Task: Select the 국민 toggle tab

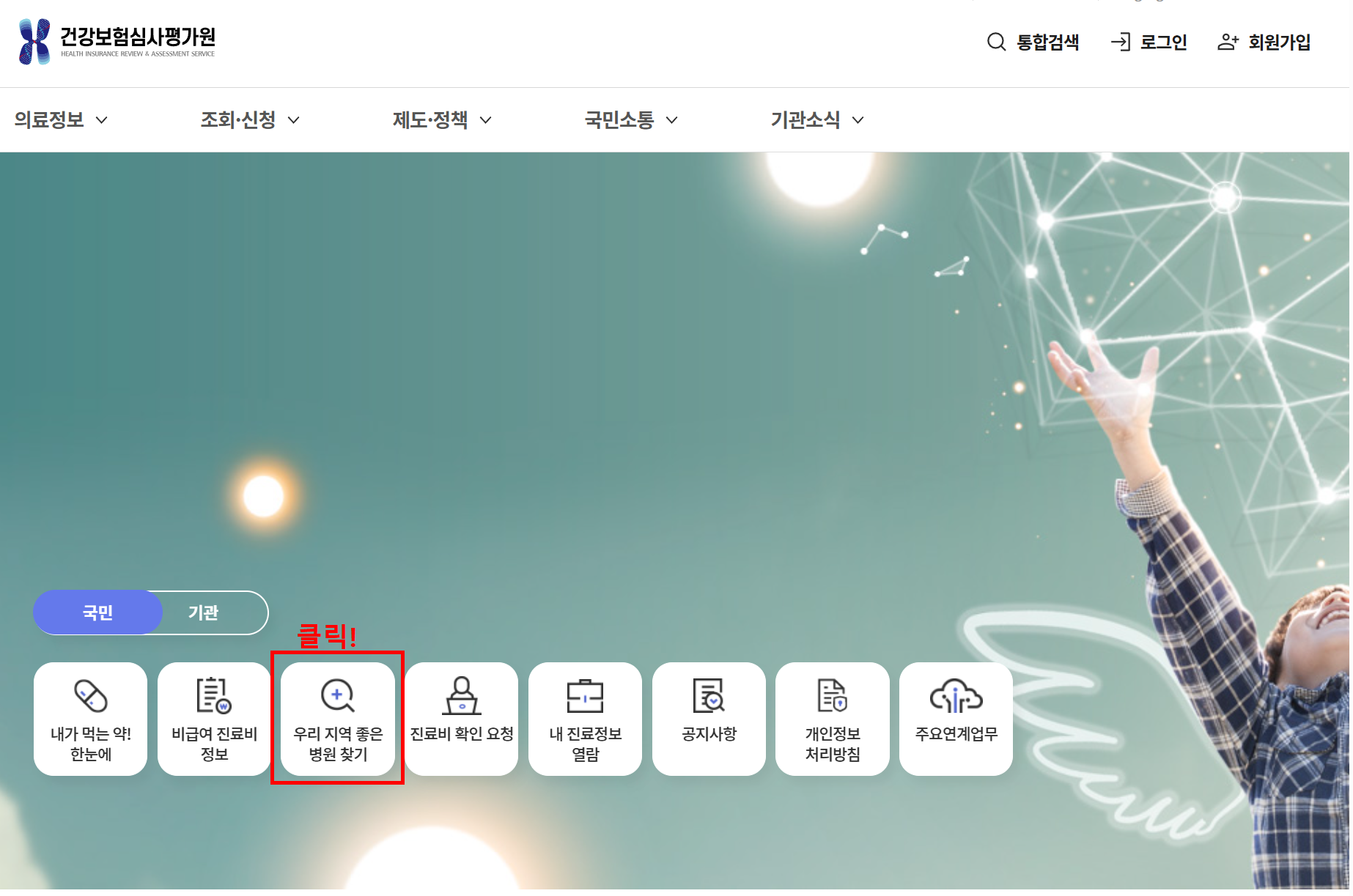Action: 97,612
